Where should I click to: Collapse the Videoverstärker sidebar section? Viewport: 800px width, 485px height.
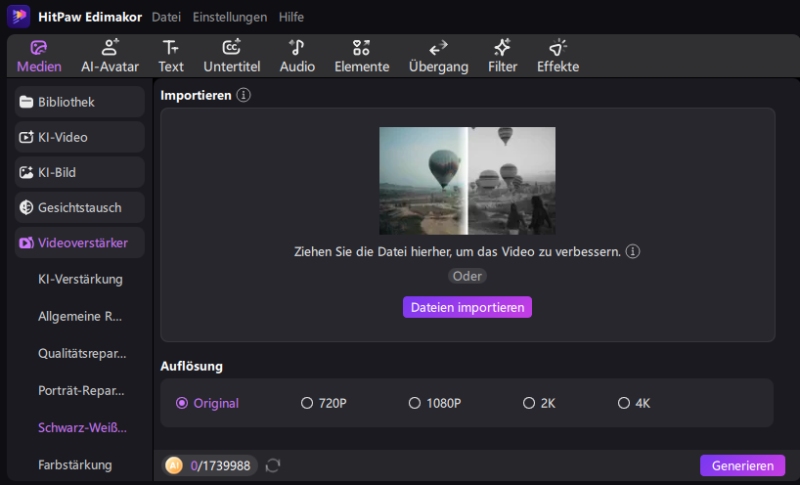pyautogui.click(x=79, y=243)
